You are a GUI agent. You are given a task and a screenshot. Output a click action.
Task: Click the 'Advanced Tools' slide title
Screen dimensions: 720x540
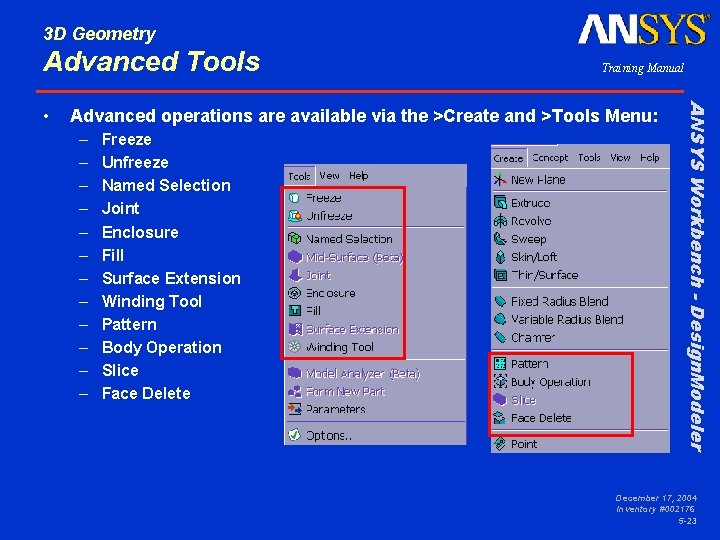[152, 61]
